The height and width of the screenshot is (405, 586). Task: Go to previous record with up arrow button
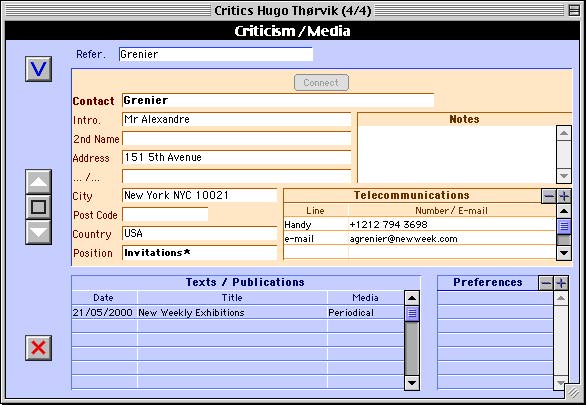click(38, 182)
